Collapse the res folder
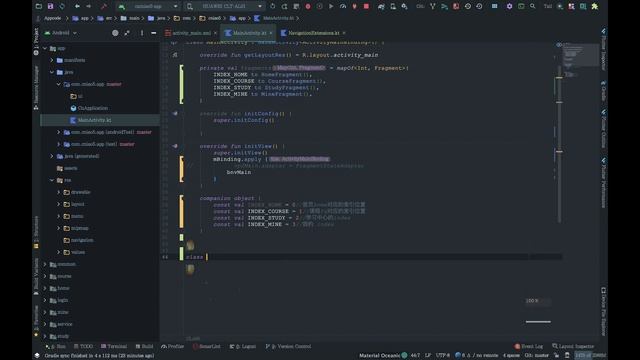Screen dimensions: 640x360 coord(52,180)
